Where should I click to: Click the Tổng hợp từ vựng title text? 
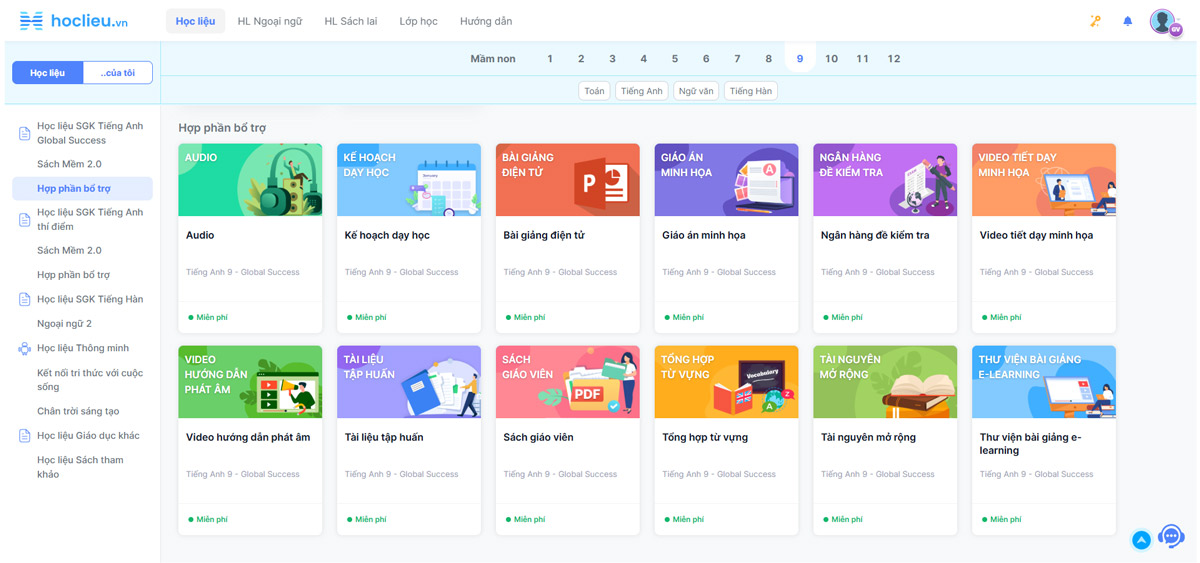point(705,437)
